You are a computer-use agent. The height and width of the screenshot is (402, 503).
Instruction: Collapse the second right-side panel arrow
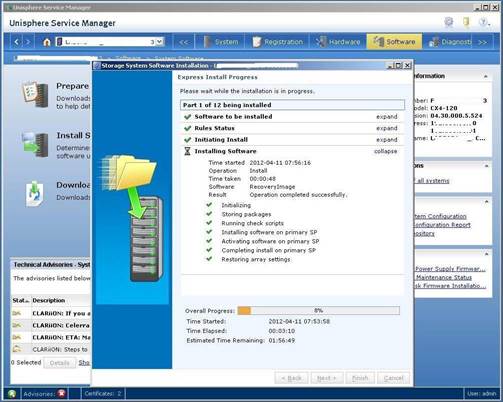click(x=486, y=166)
